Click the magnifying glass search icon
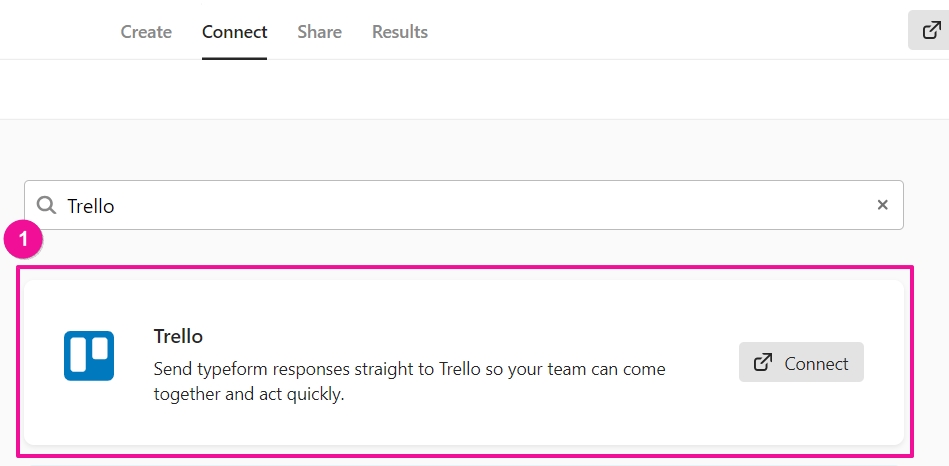 [46, 205]
